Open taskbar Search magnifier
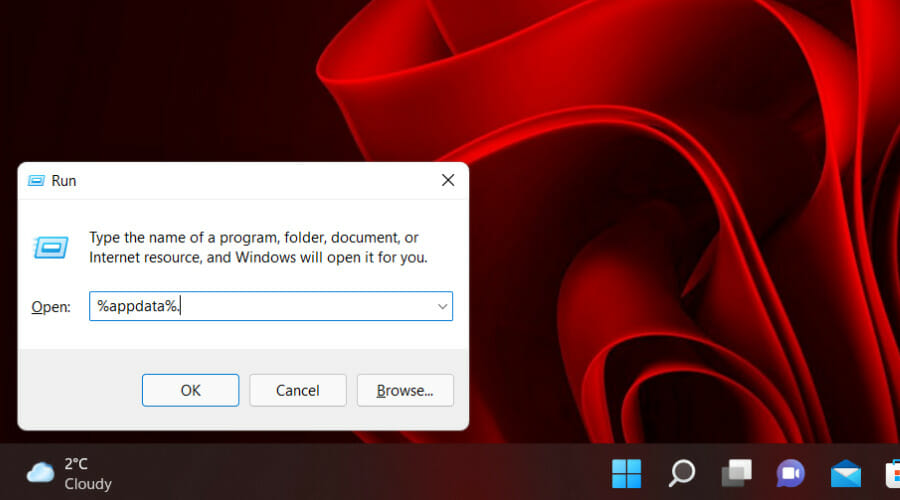 click(x=682, y=474)
